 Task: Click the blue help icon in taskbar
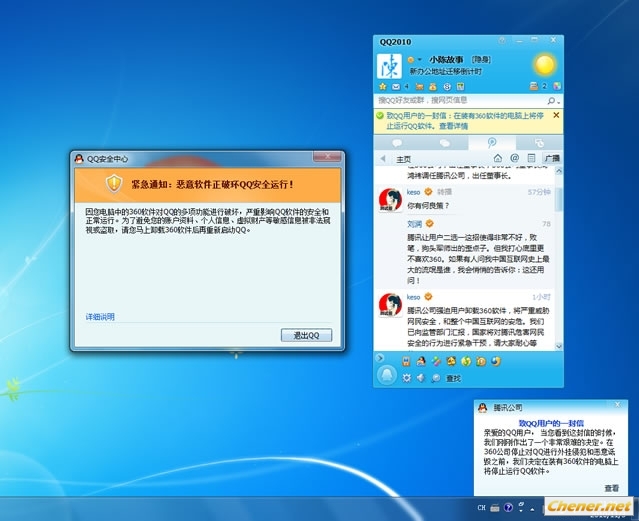tap(508, 508)
